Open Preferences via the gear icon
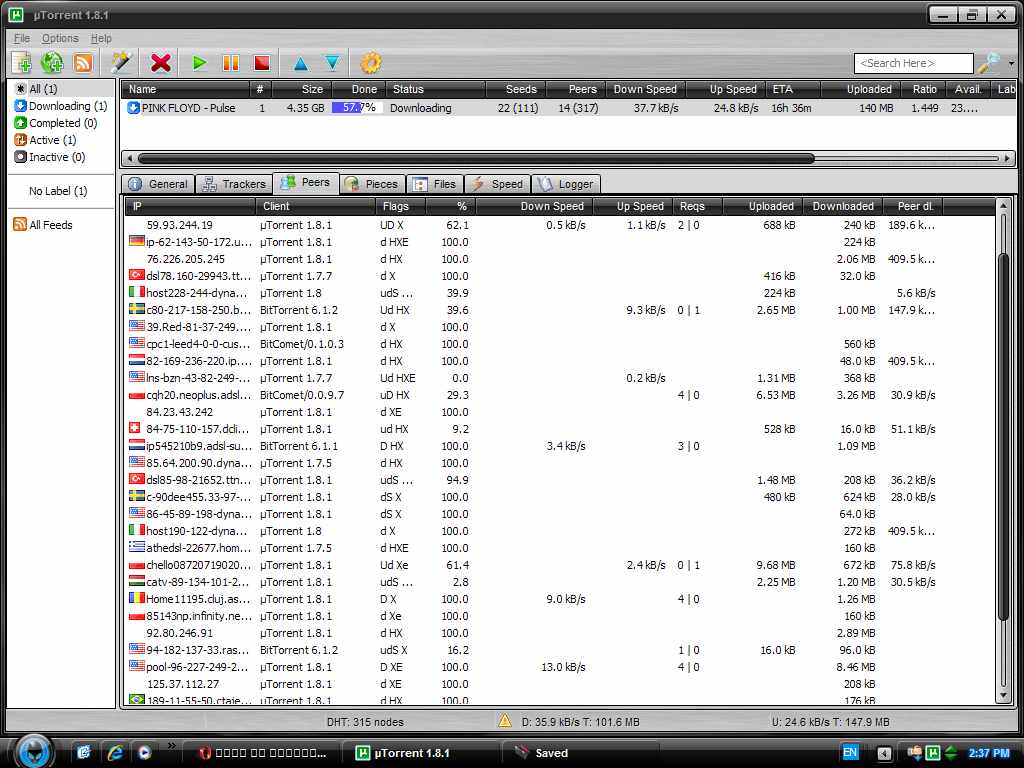 click(x=370, y=63)
